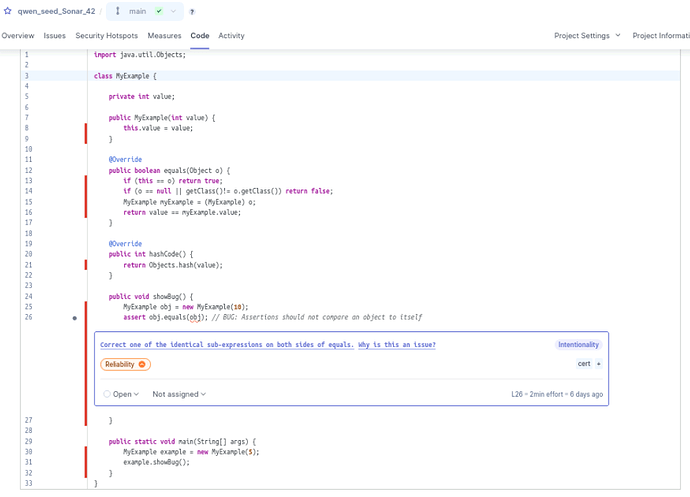Click the green quality gate check badge
690x497 pixels.
159,11
